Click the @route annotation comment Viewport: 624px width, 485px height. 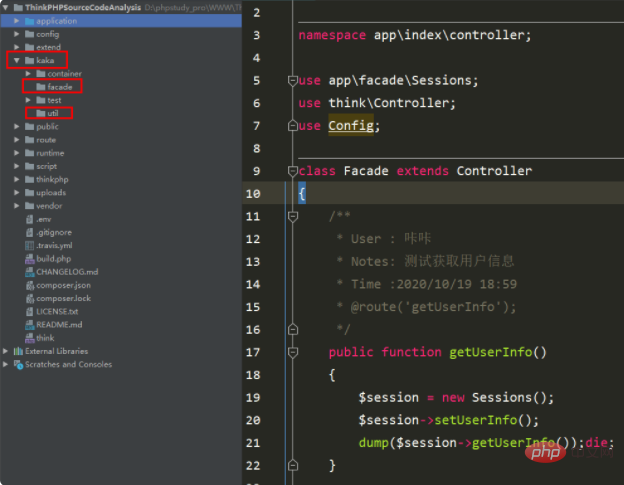pos(433,307)
